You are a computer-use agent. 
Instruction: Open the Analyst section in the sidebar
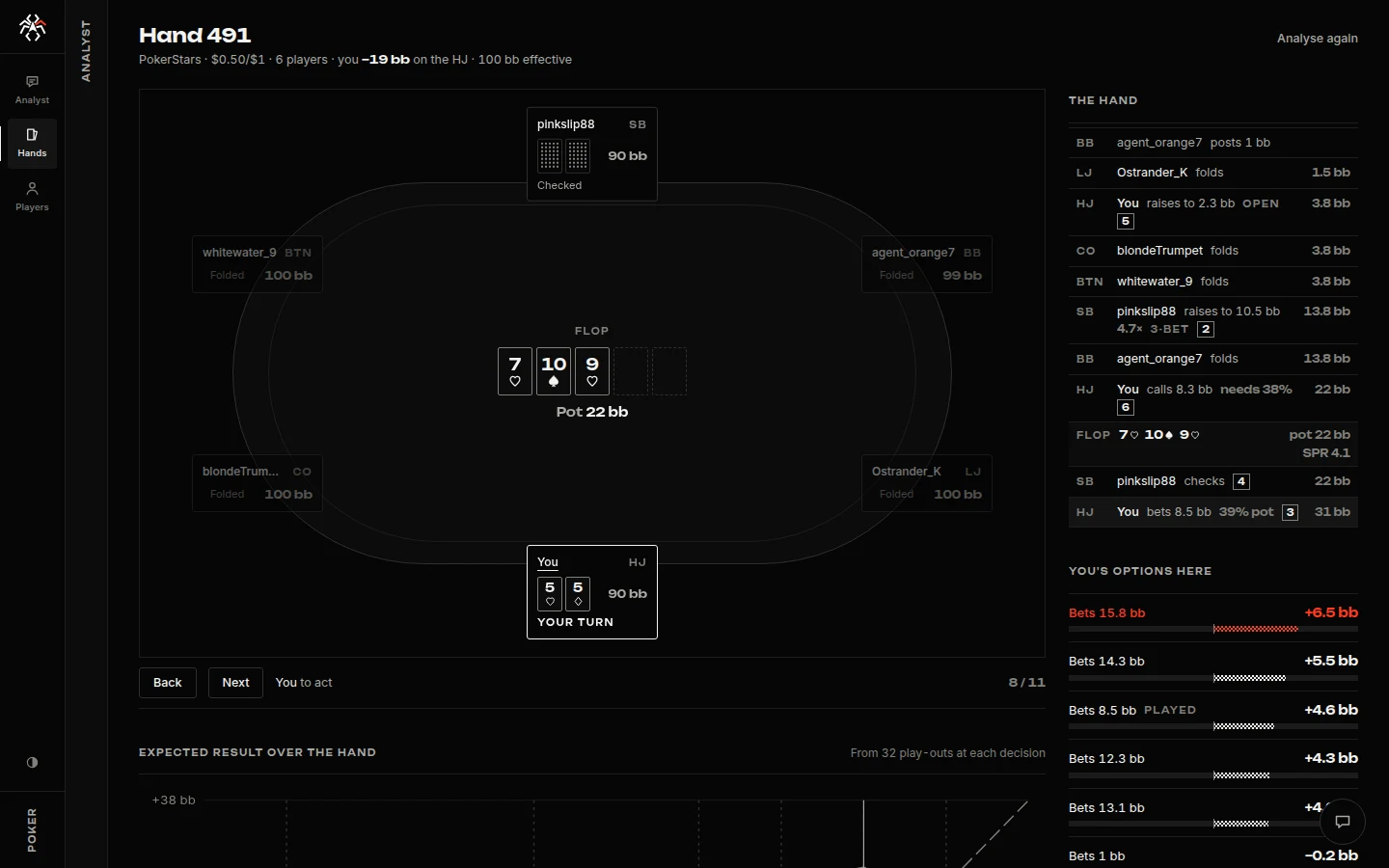click(32, 90)
